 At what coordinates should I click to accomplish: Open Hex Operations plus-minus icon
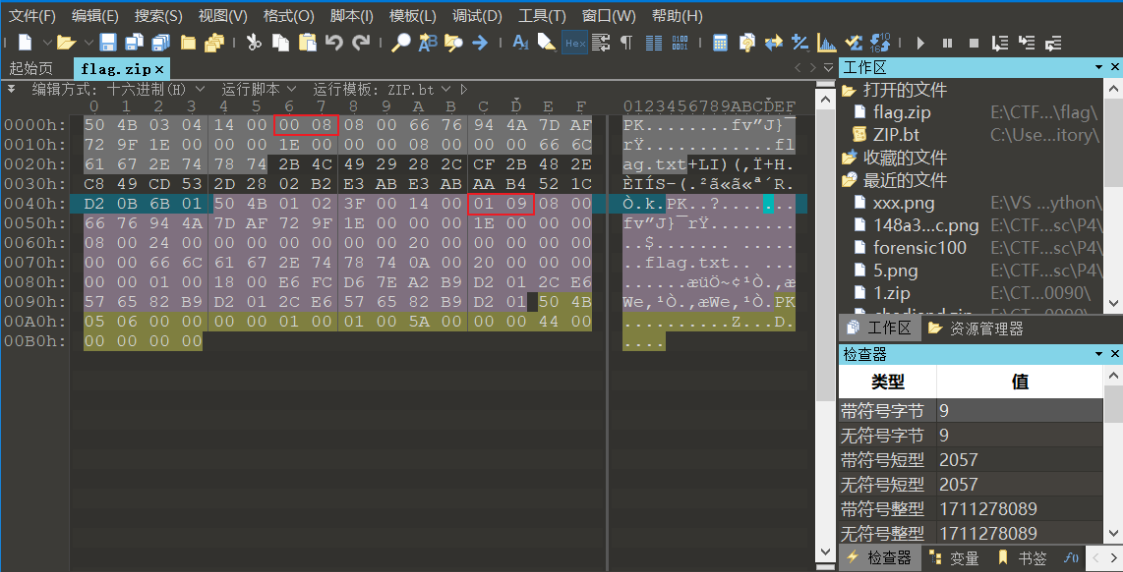(x=800, y=43)
